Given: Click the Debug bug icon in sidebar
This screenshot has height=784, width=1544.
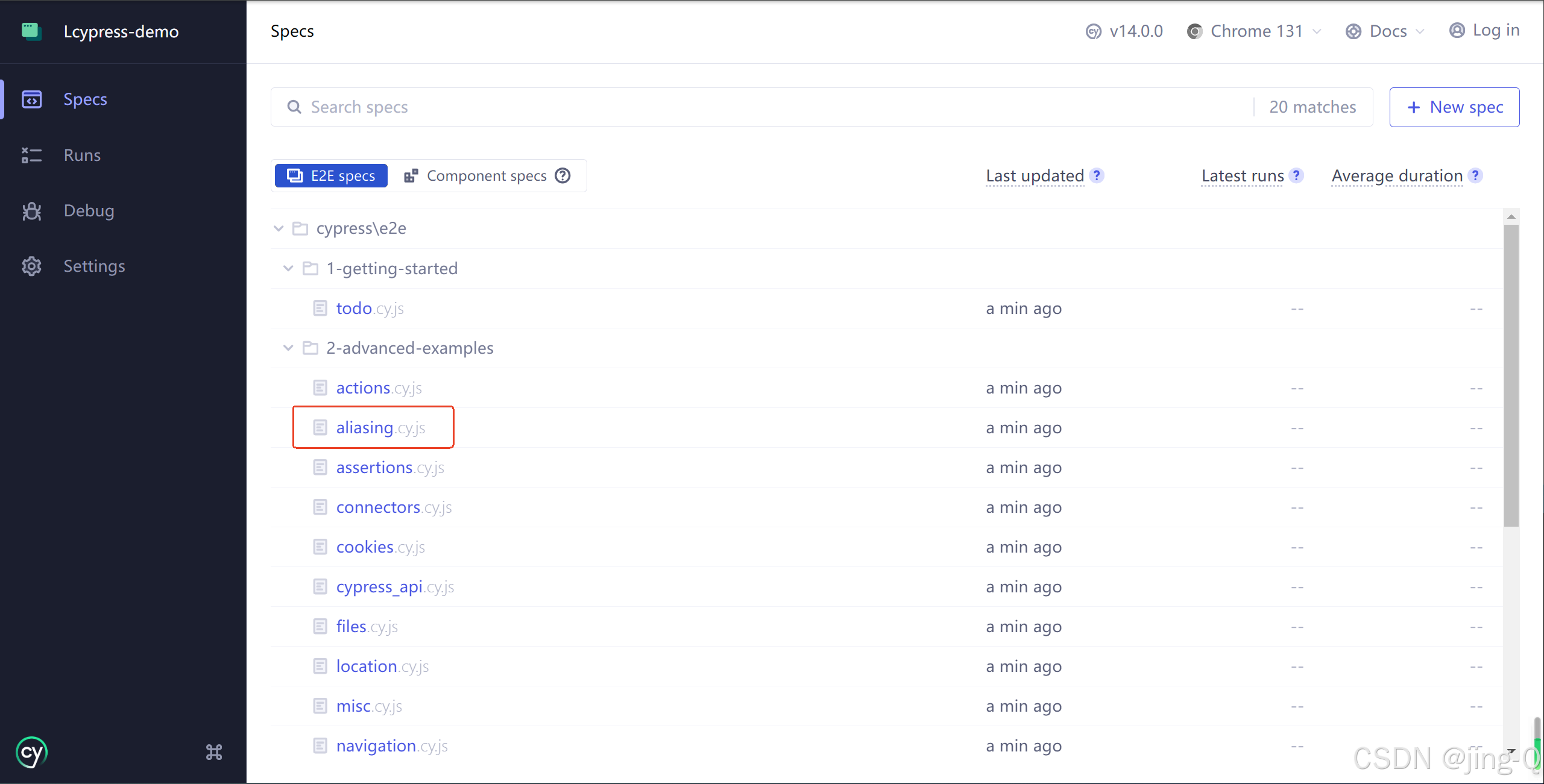Looking at the screenshot, I should [32, 211].
